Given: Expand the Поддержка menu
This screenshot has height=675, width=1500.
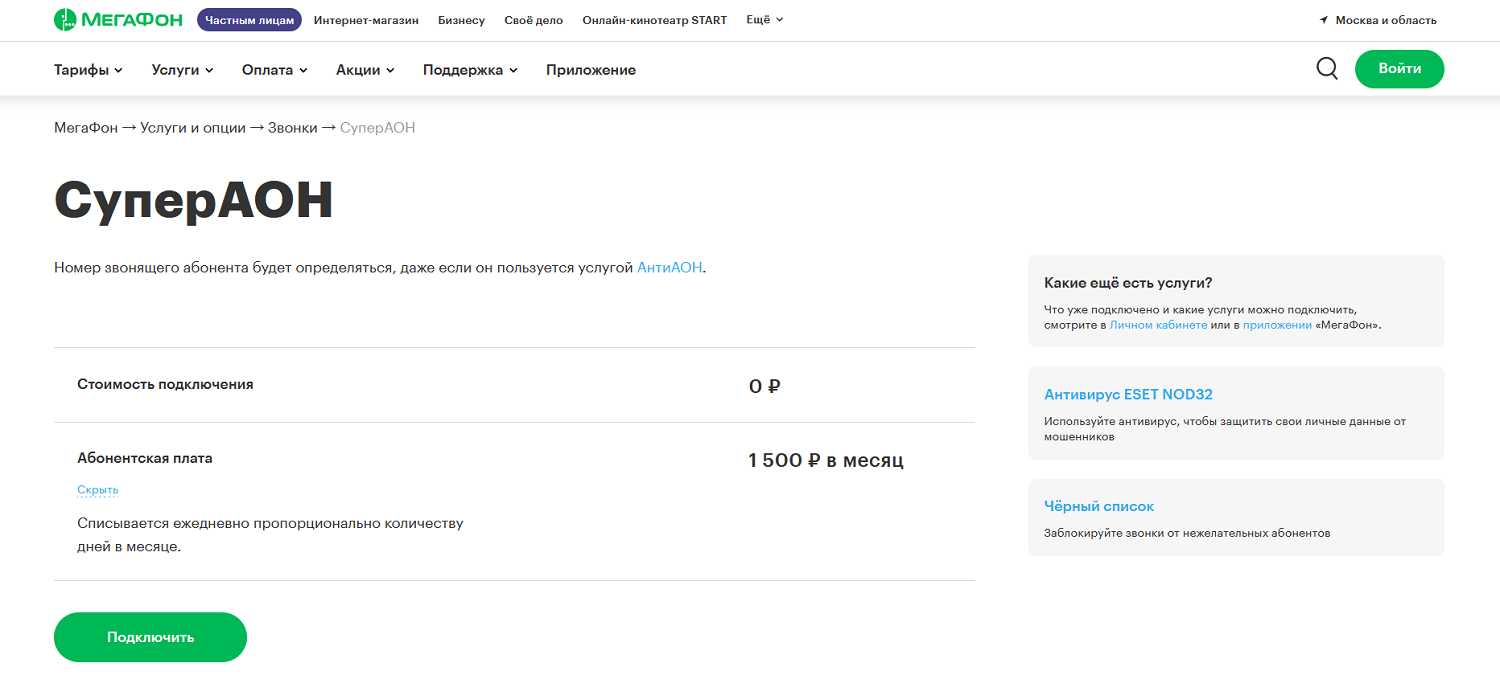Looking at the screenshot, I should click(x=470, y=70).
